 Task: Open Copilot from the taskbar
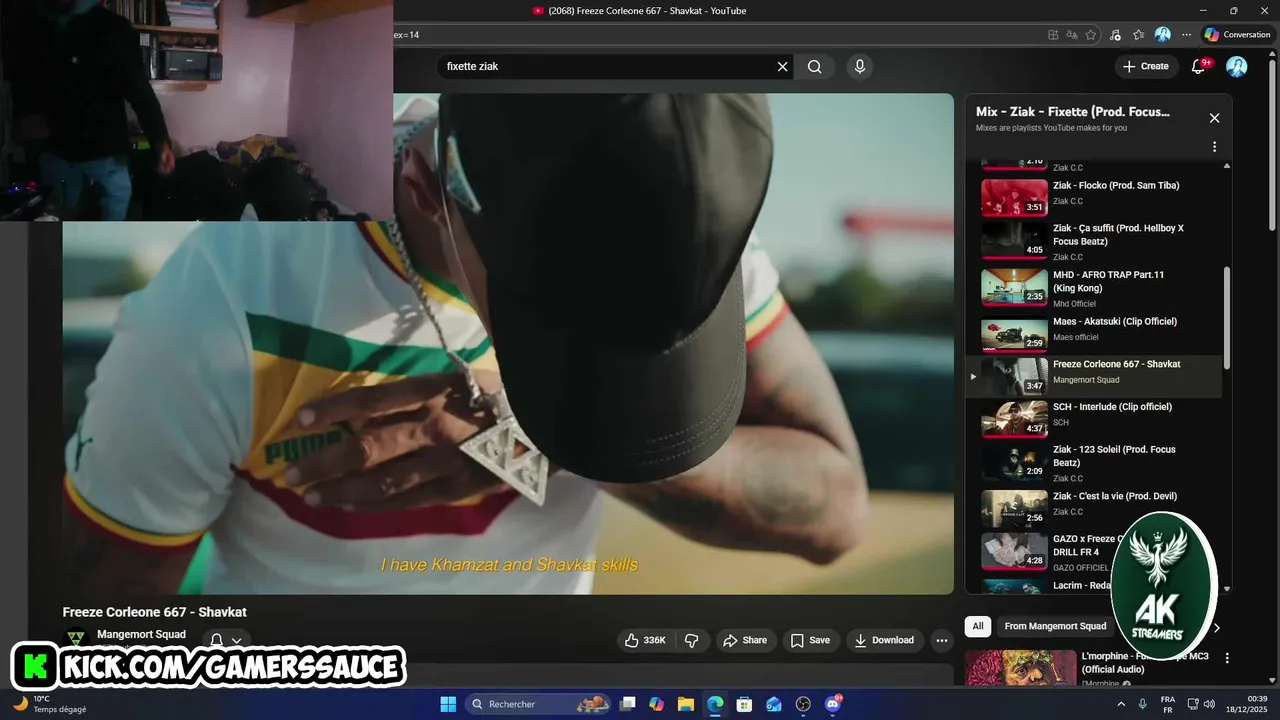click(x=656, y=704)
